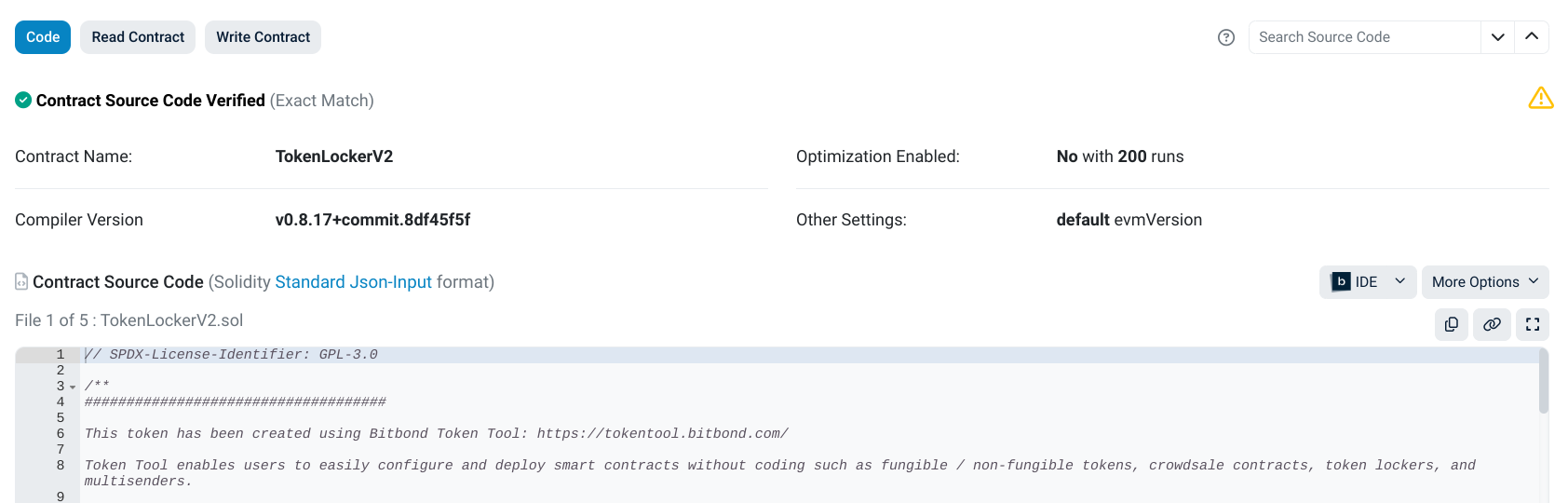Open the Write Contract tab
Image resolution: width=1568 pixels, height=503 pixels.
(x=263, y=37)
